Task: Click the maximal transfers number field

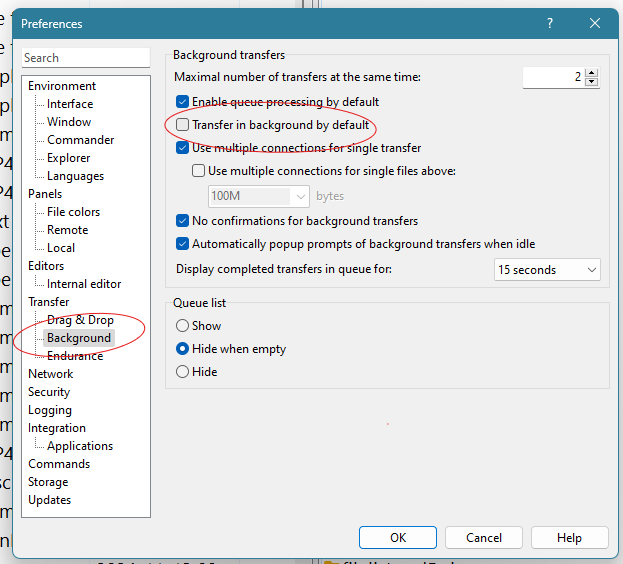Action: pyautogui.click(x=552, y=77)
